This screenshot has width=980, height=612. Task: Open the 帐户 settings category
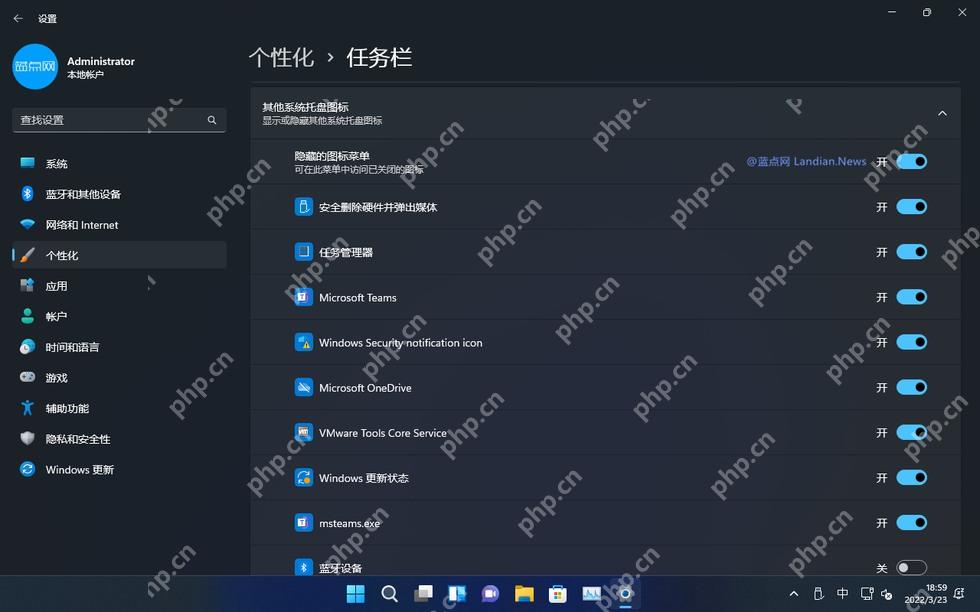pos(119,317)
